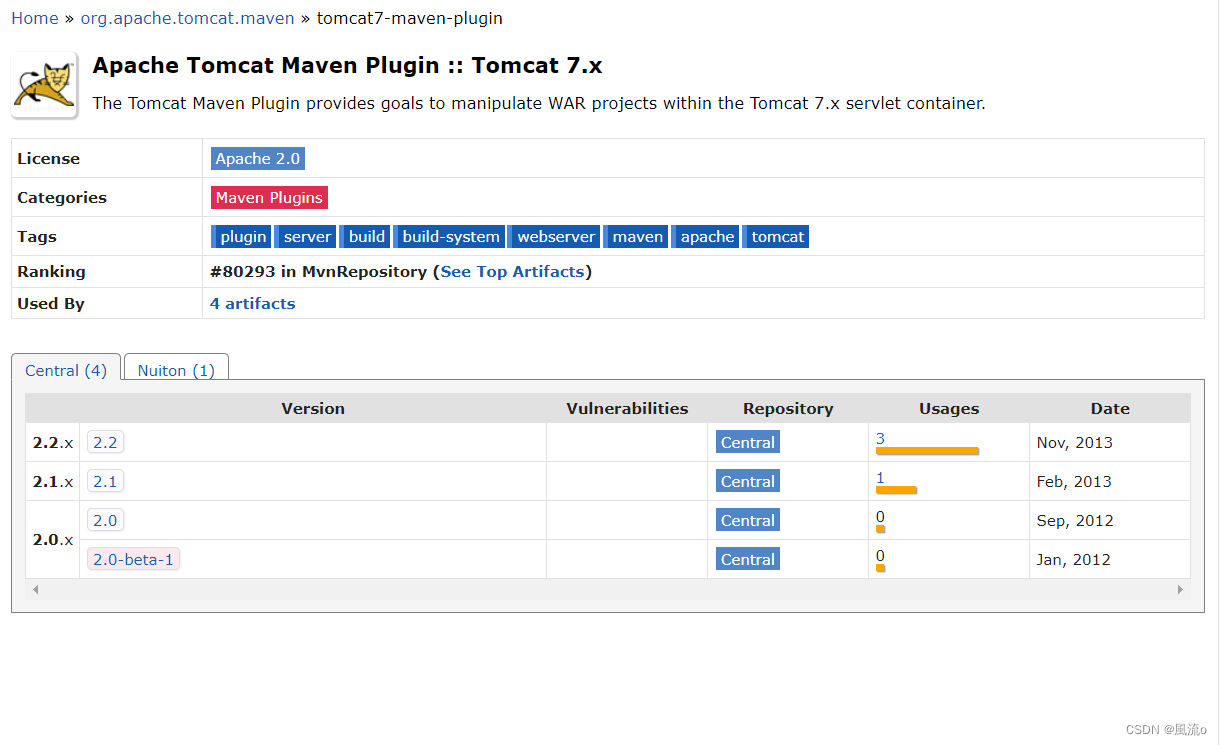Open See Top Artifacts link
The image size is (1222, 745).
[x=512, y=271]
